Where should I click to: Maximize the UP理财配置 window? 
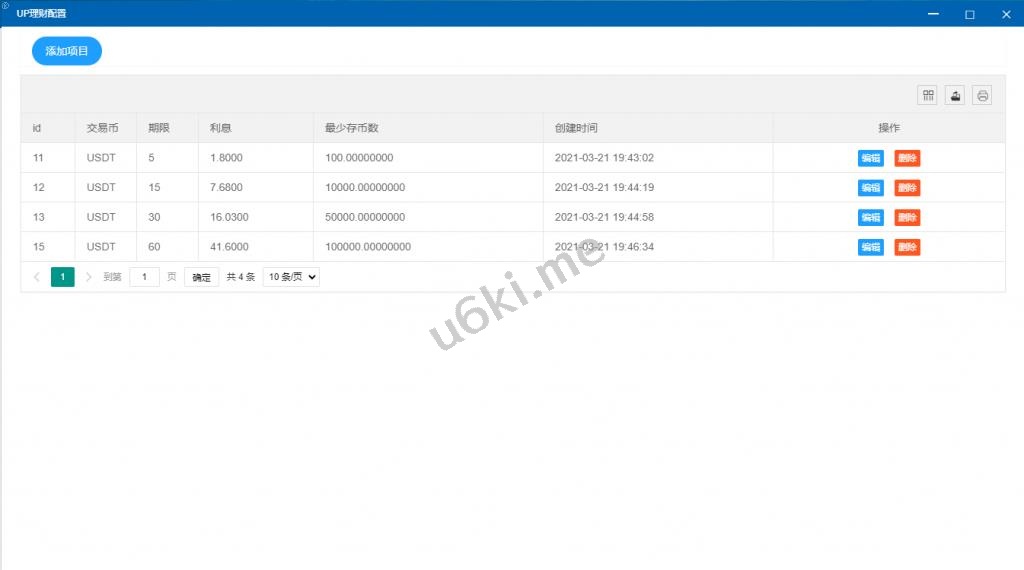click(x=969, y=14)
